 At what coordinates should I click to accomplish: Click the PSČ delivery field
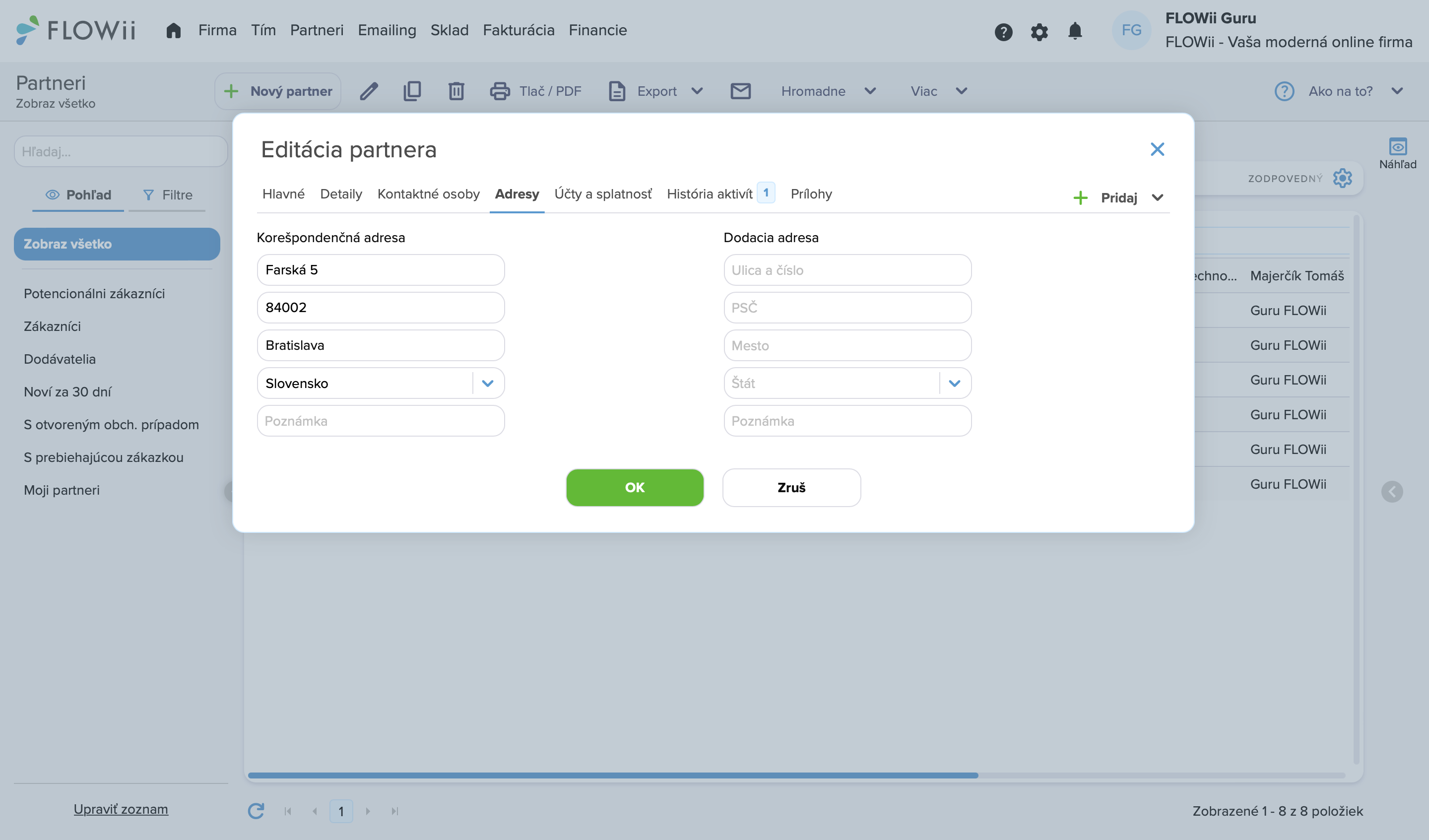pyautogui.click(x=847, y=308)
